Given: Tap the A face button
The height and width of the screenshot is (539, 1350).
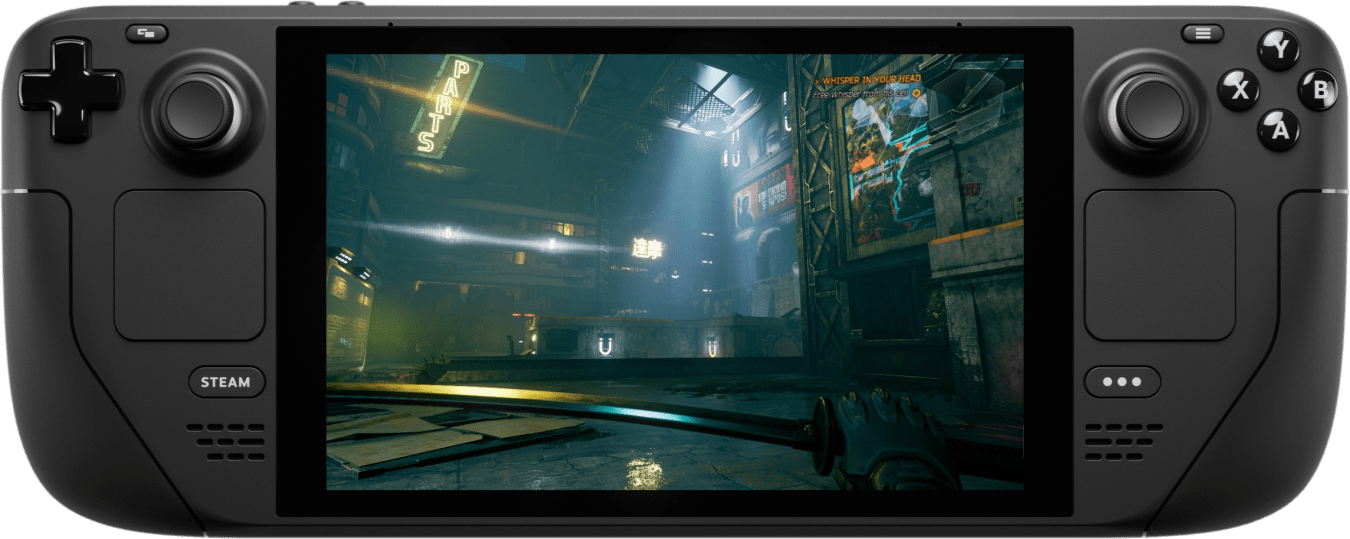Looking at the screenshot, I should point(1278,130).
